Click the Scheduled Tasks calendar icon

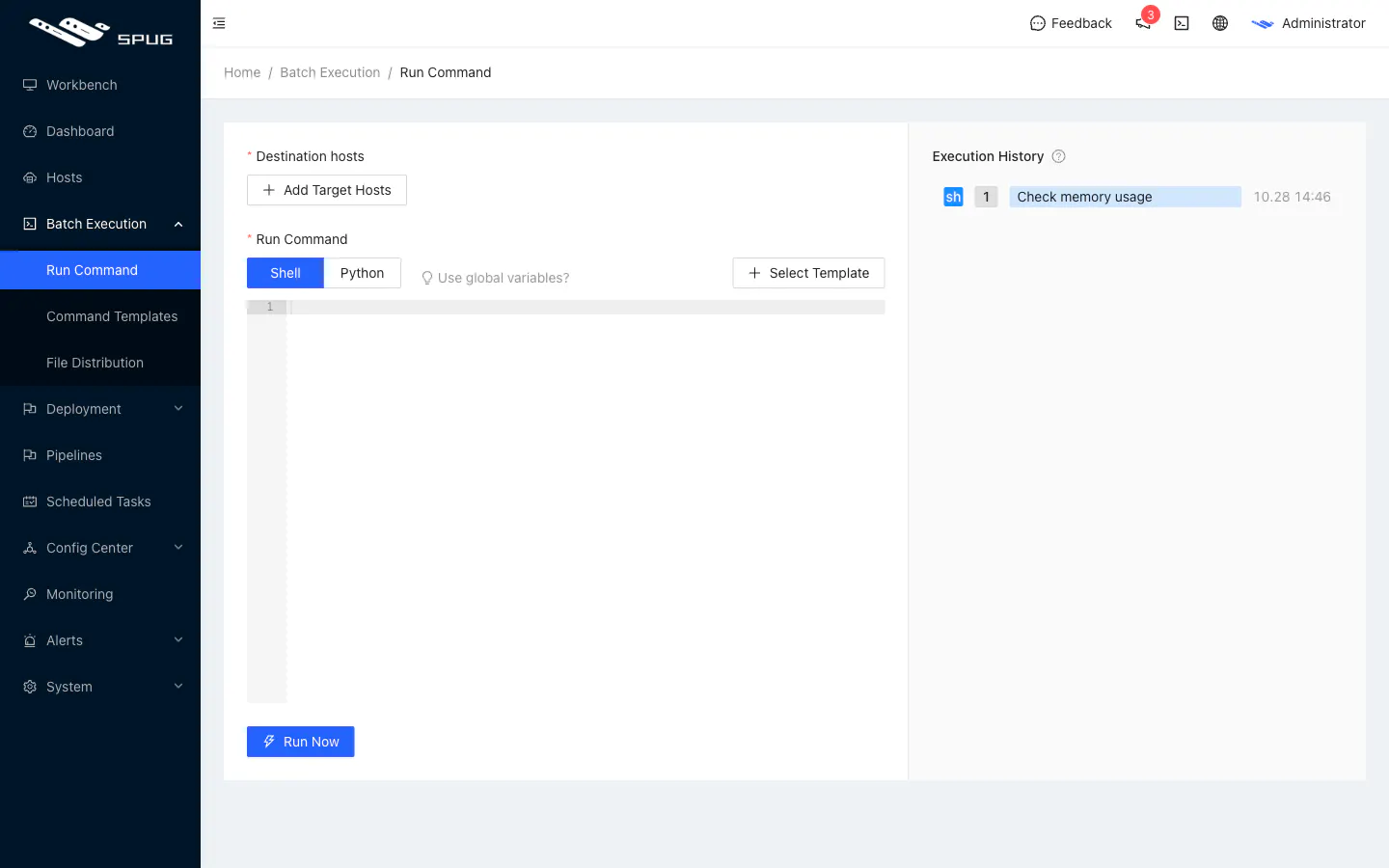(30, 502)
